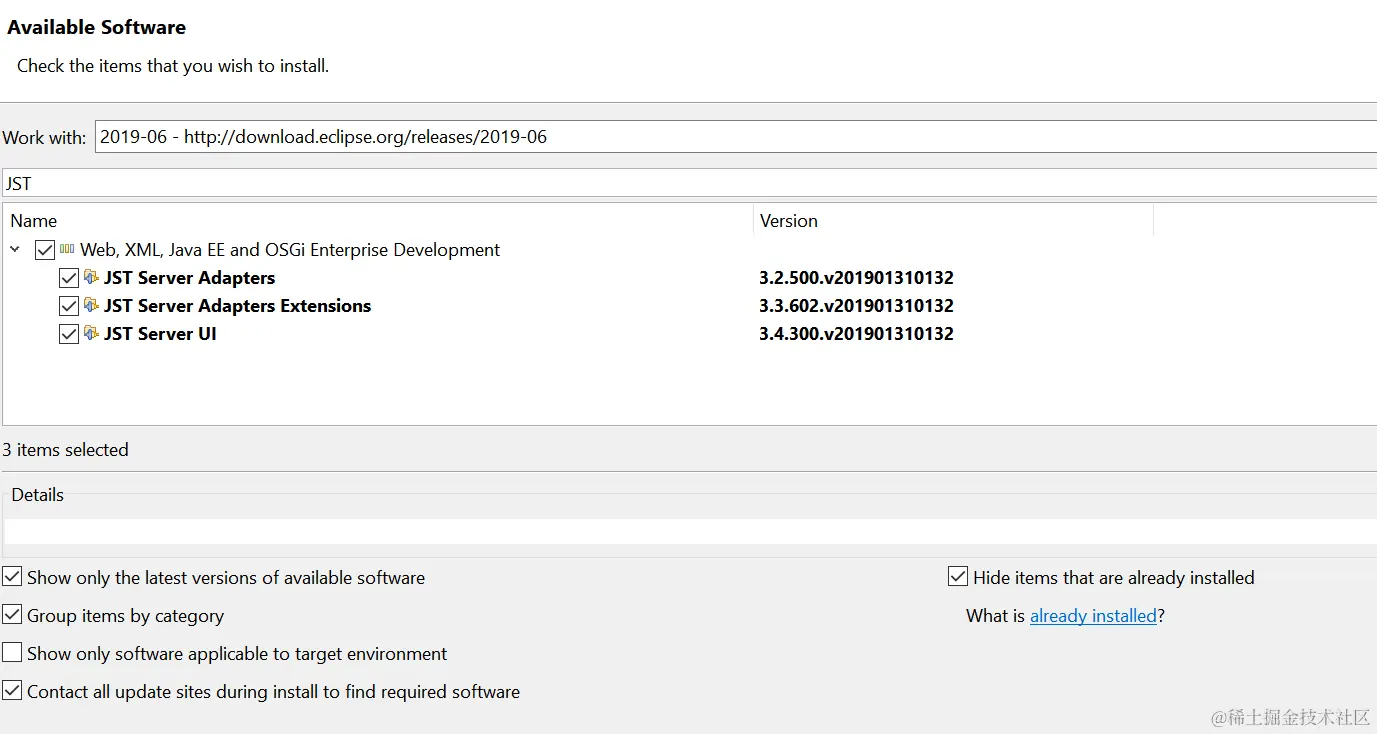Click the feature icon next to JST Server Adapters
Screen dimensions: 1377x734
91,277
